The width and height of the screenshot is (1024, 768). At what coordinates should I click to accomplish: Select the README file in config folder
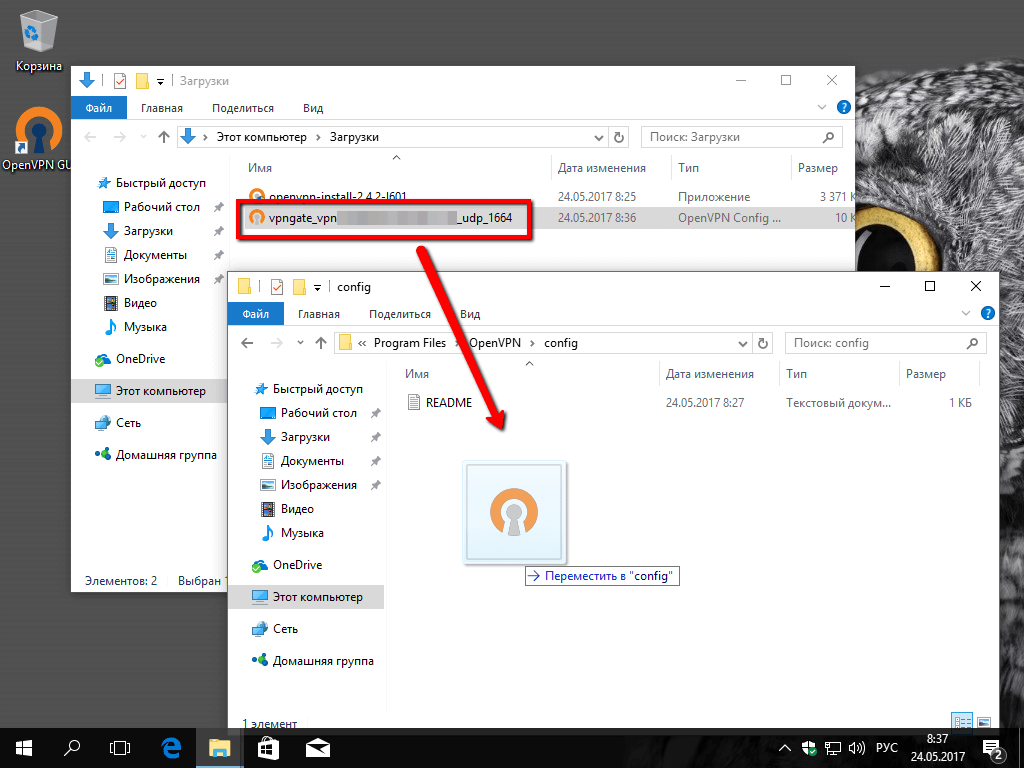click(448, 403)
